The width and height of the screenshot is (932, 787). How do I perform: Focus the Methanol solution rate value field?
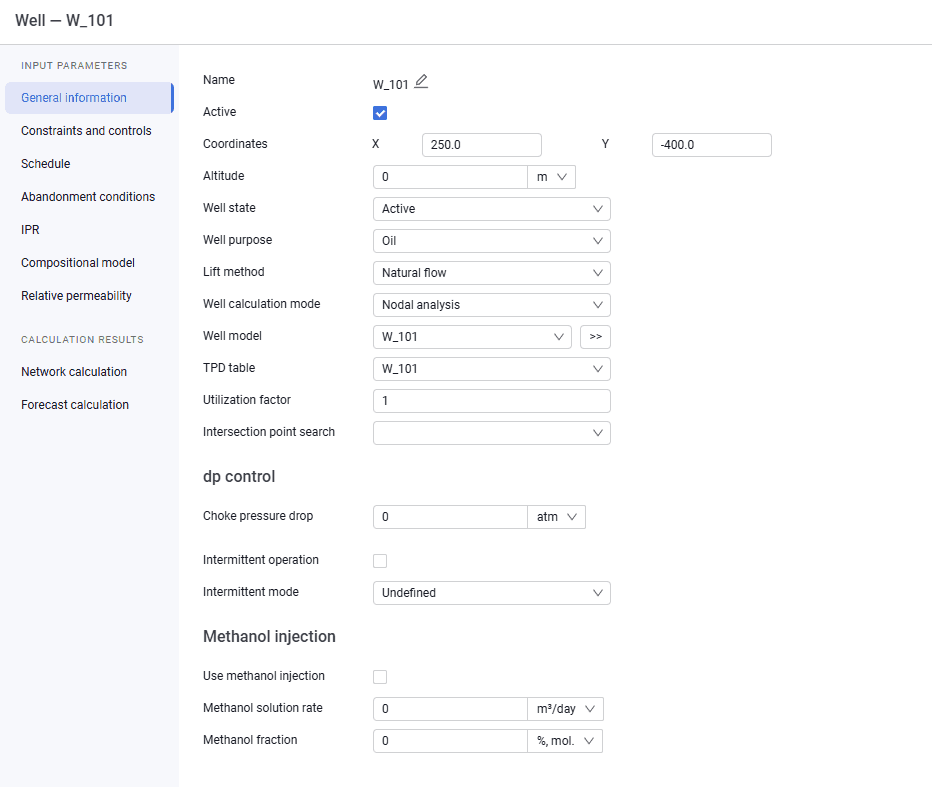(x=451, y=709)
